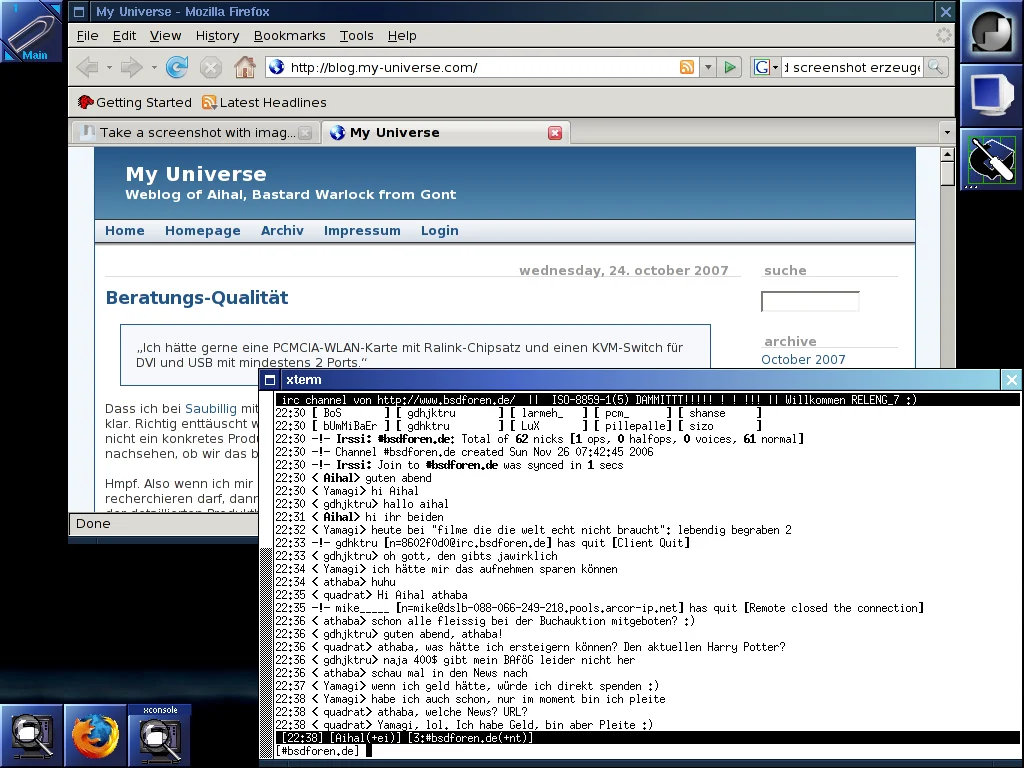
Task: Open the History menu
Action: (x=217, y=36)
